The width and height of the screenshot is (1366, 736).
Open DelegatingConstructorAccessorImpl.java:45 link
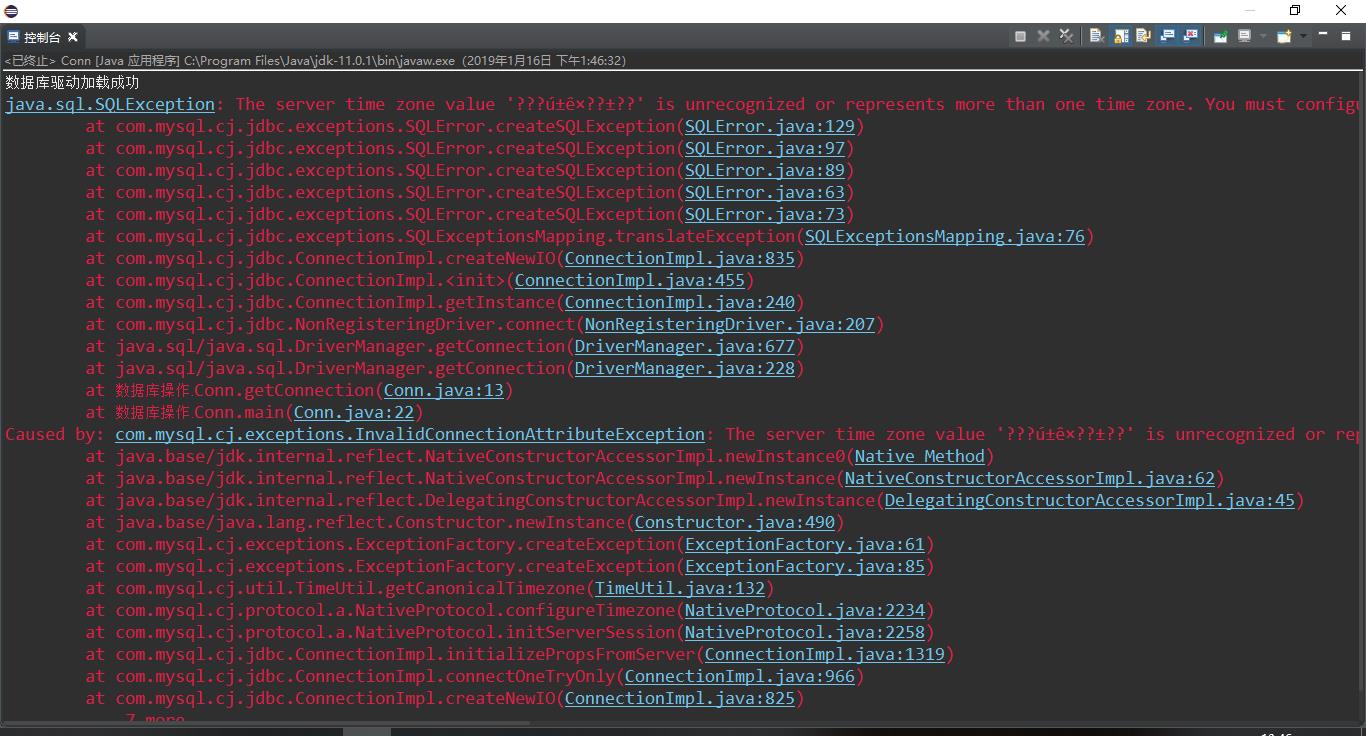pos(1090,500)
